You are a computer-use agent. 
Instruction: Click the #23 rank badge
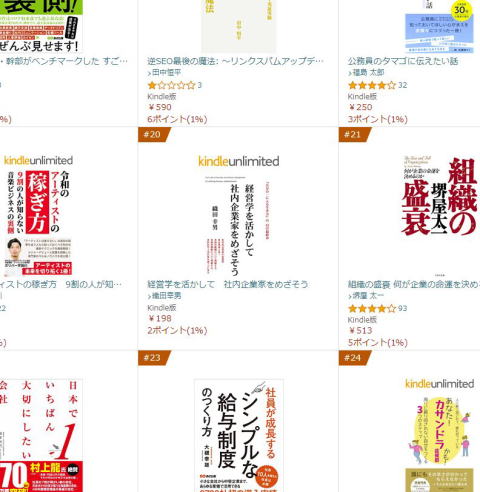click(154, 358)
